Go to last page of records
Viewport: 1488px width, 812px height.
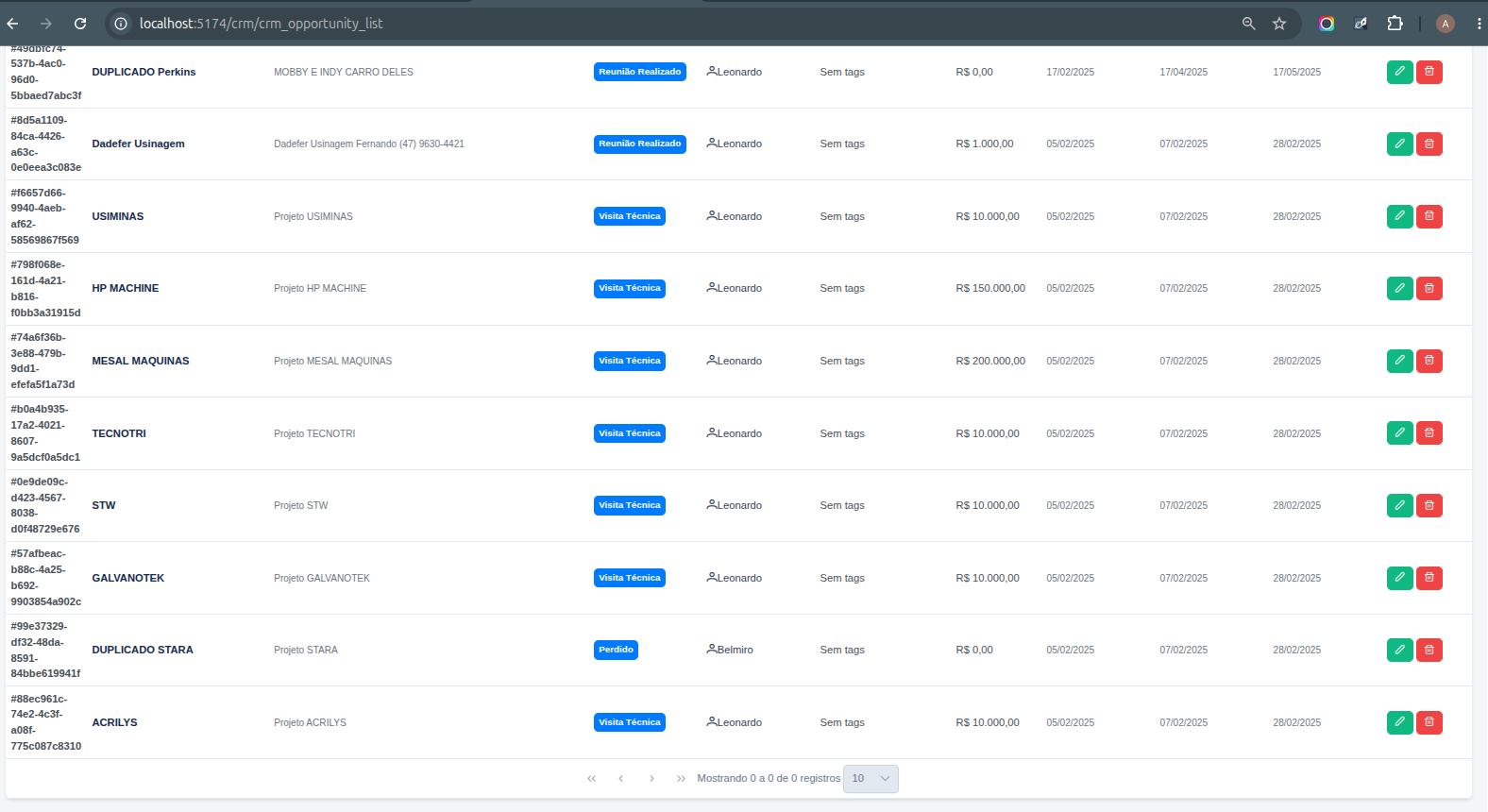681,779
